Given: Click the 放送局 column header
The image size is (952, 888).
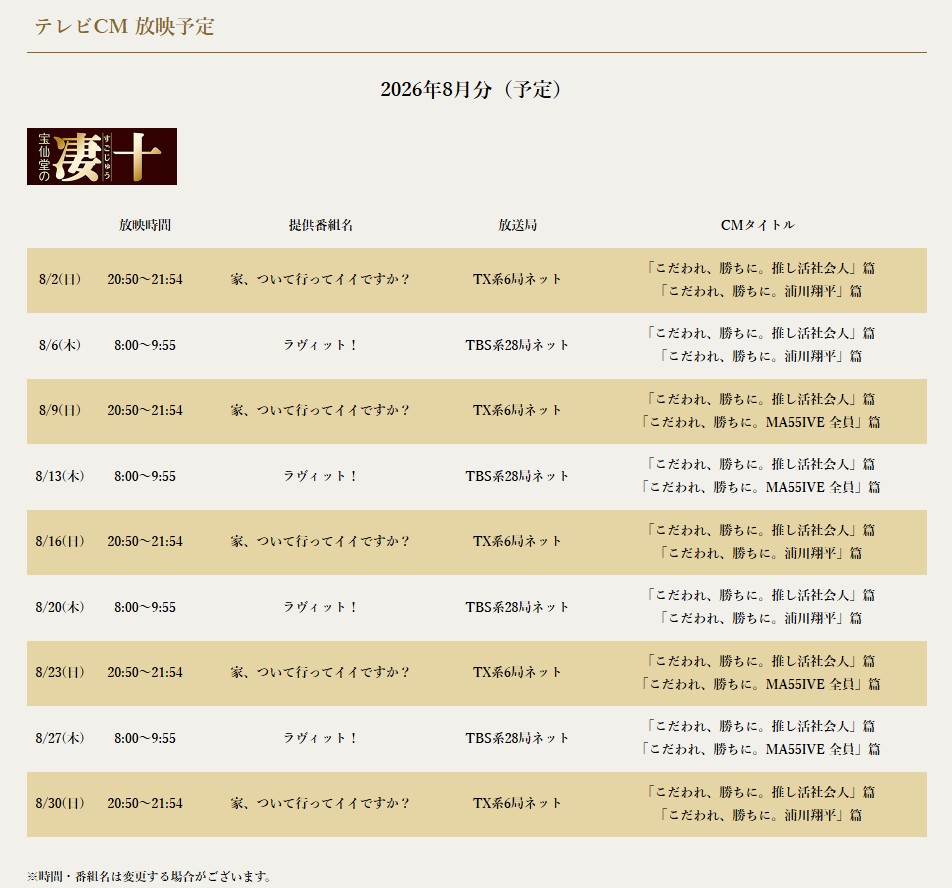Looking at the screenshot, I should click(x=517, y=225).
